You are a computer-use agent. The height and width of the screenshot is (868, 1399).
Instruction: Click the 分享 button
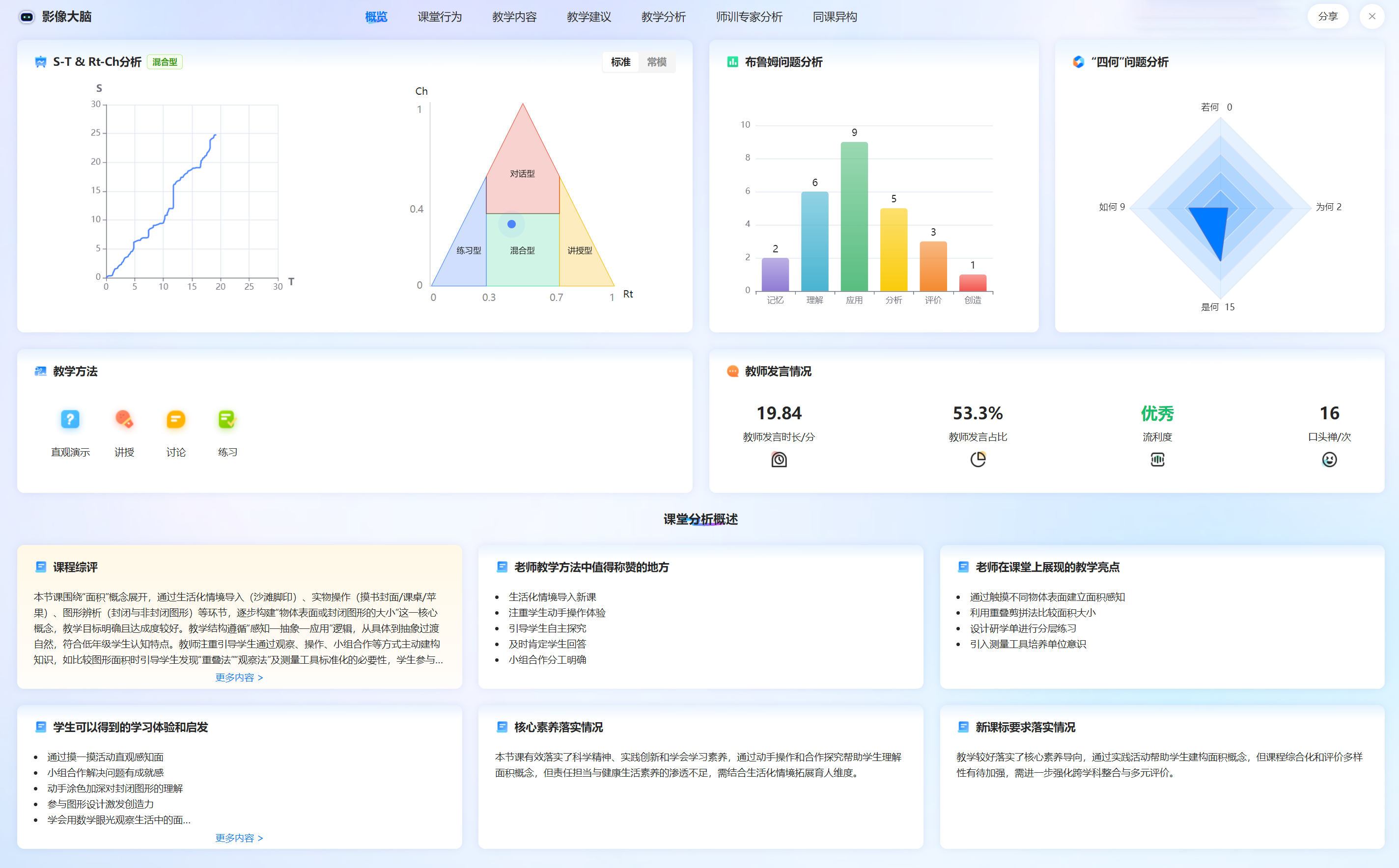pos(1328,16)
